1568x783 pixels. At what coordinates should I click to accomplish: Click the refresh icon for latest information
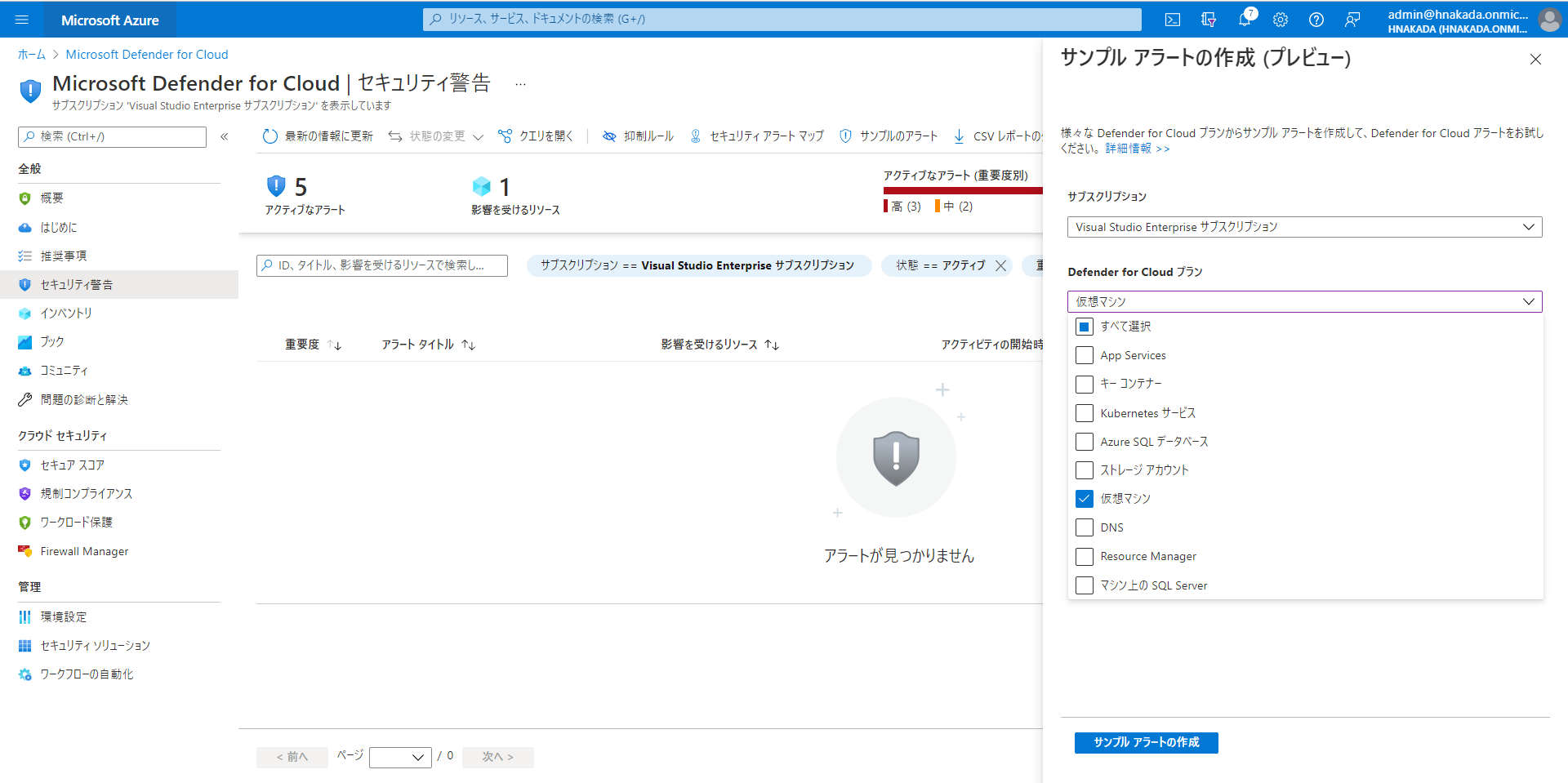270,136
